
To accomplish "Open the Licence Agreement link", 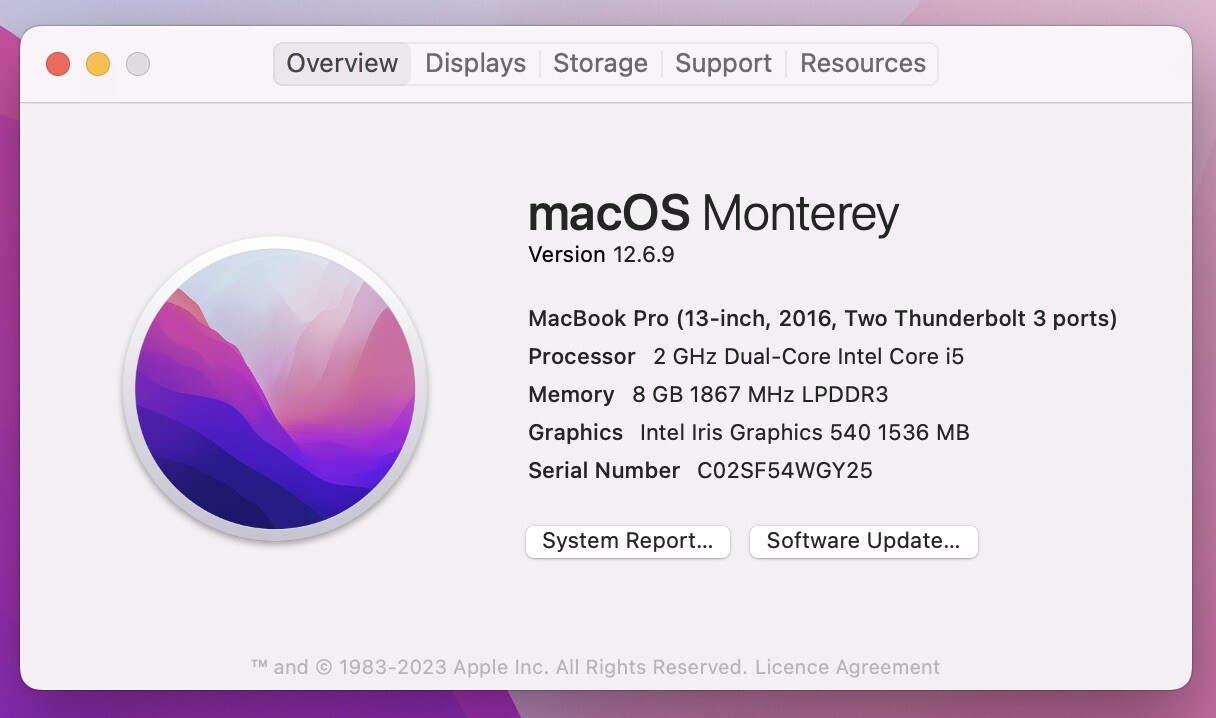I will [847, 667].
